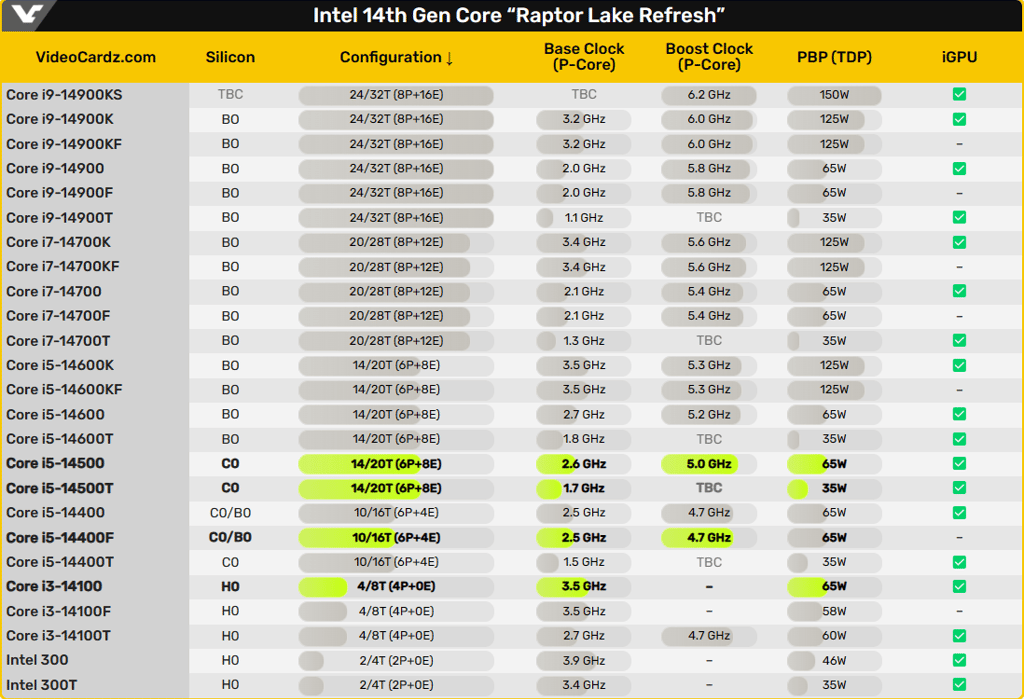Click the green check icon for Core i3-14100T

point(959,635)
